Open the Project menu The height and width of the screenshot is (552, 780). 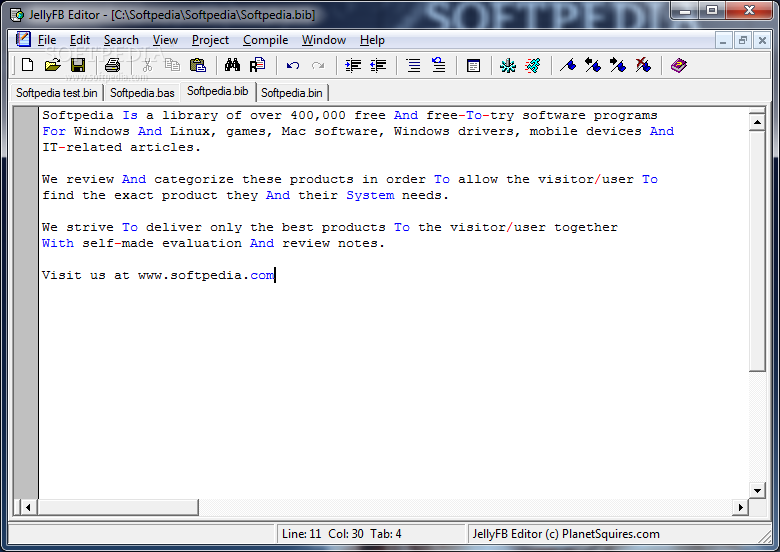210,40
